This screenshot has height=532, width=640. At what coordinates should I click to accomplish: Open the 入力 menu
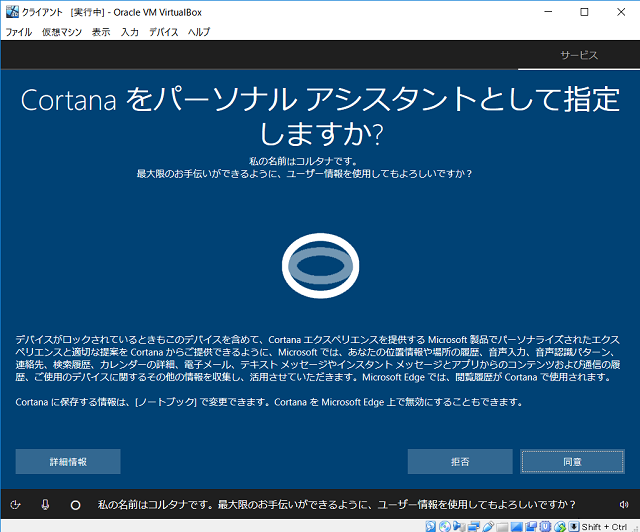point(130,32)
